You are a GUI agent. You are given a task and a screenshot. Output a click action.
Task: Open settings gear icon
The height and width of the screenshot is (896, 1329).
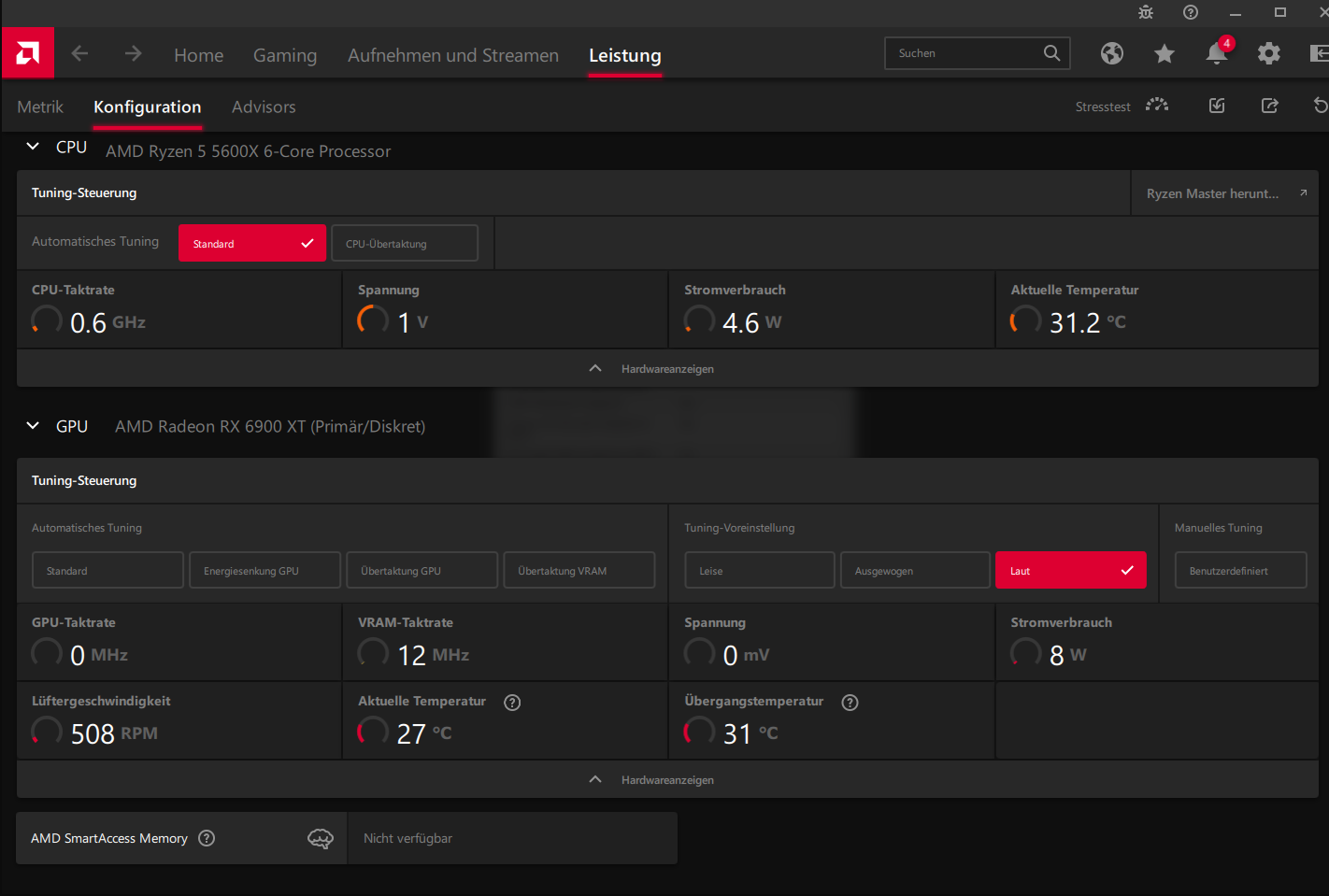[1269, 53]
